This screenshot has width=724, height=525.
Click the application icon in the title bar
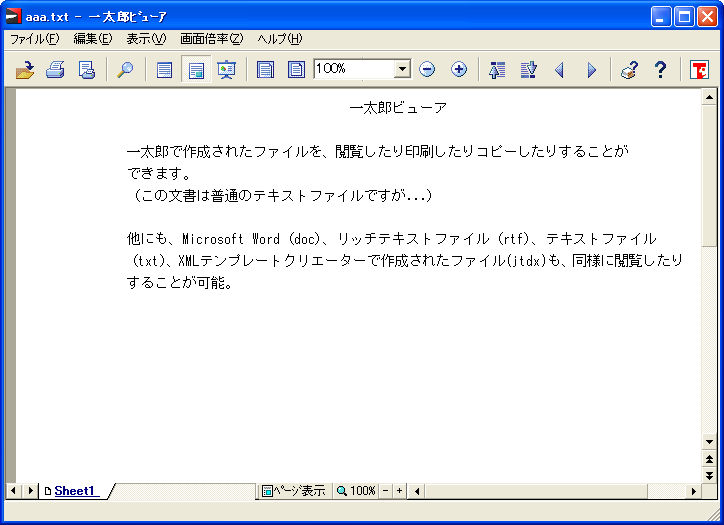(x=13, y=17)
